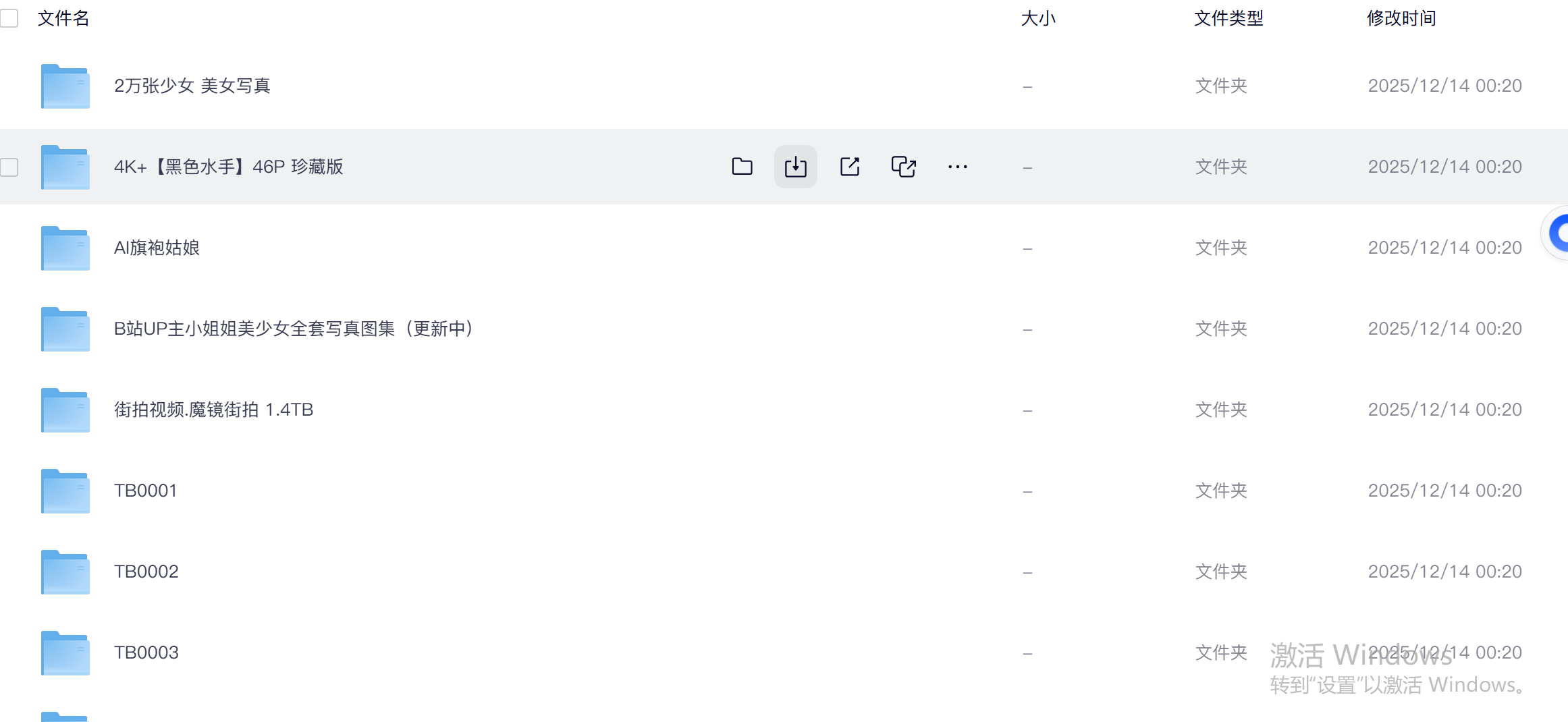
Task: Click the download icon in the highlighted row
Action: (795, 167)
